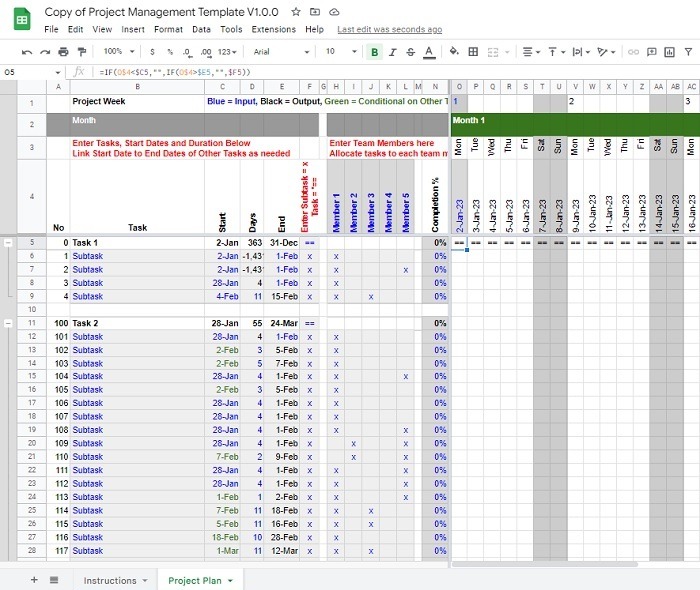Click Merge cells icon
The width and height of the screenshot is (700, 590).
point(493,52)
